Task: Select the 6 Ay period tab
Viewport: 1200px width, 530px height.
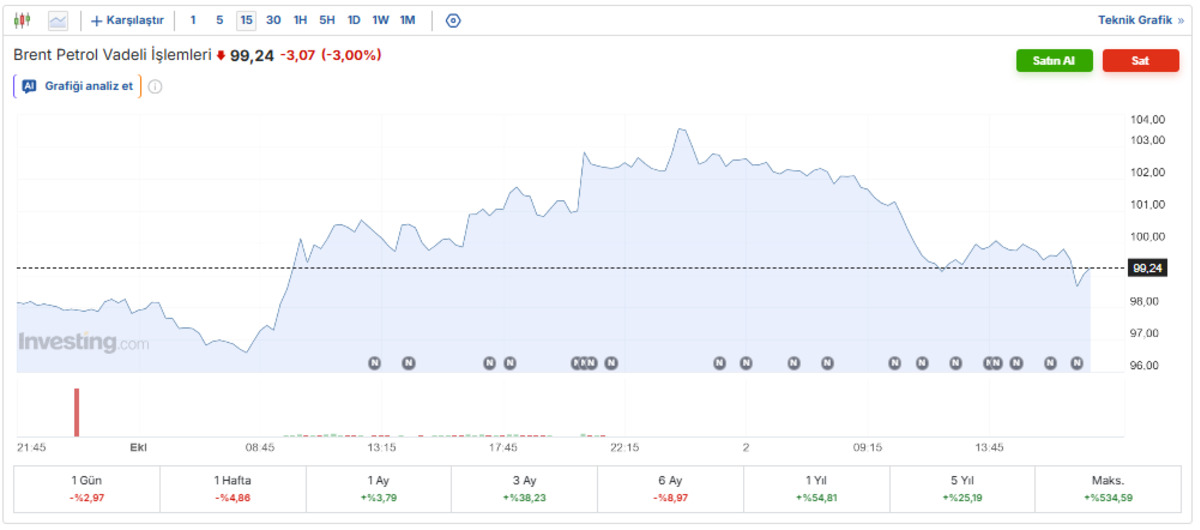Action: (x=670, y=489)
